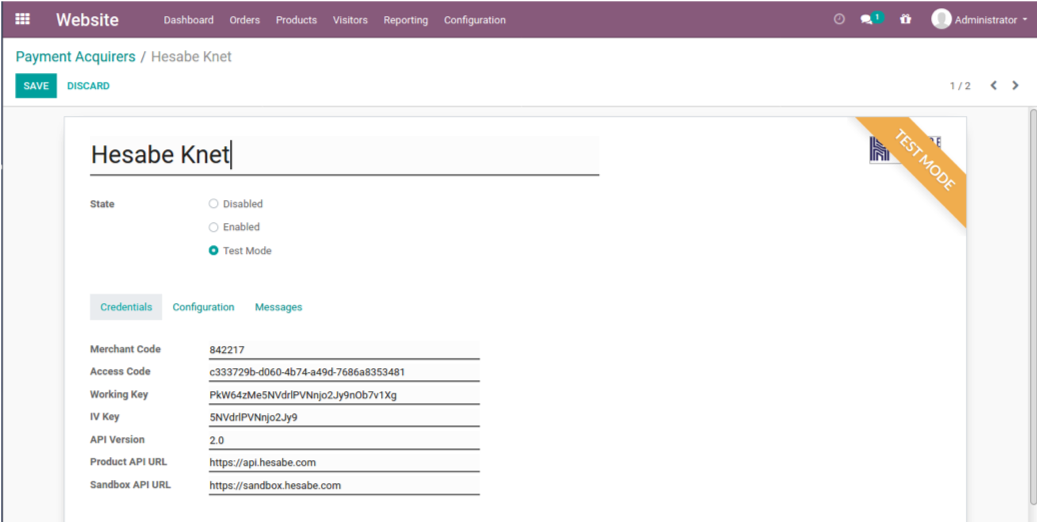Open the apps grid menu icon
Viewport: 1037px width, 522px height.
(22, 19)
